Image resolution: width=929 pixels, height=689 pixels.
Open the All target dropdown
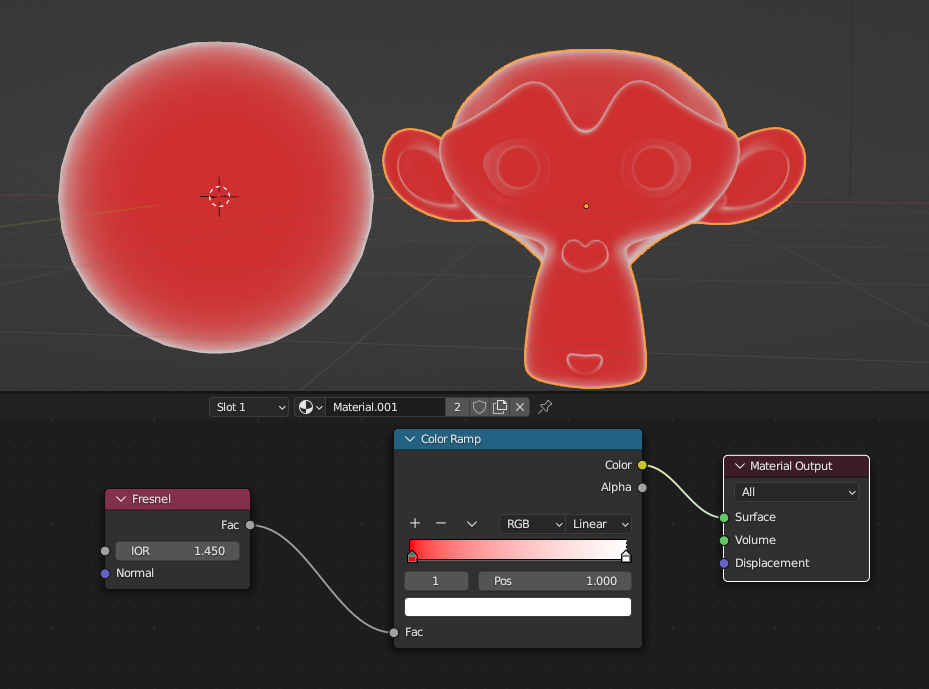point(796,492)
